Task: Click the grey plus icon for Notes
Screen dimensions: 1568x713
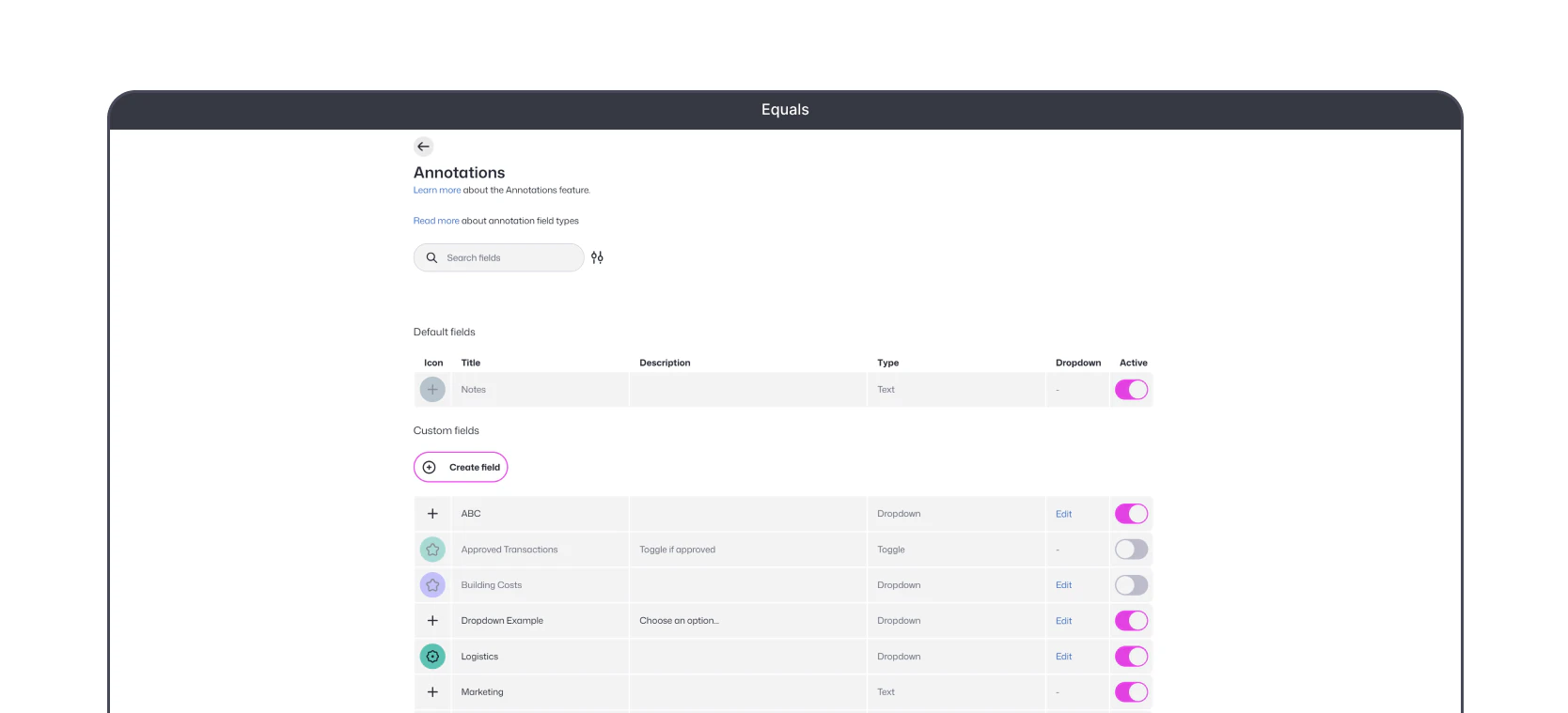Action: point(432,390)
